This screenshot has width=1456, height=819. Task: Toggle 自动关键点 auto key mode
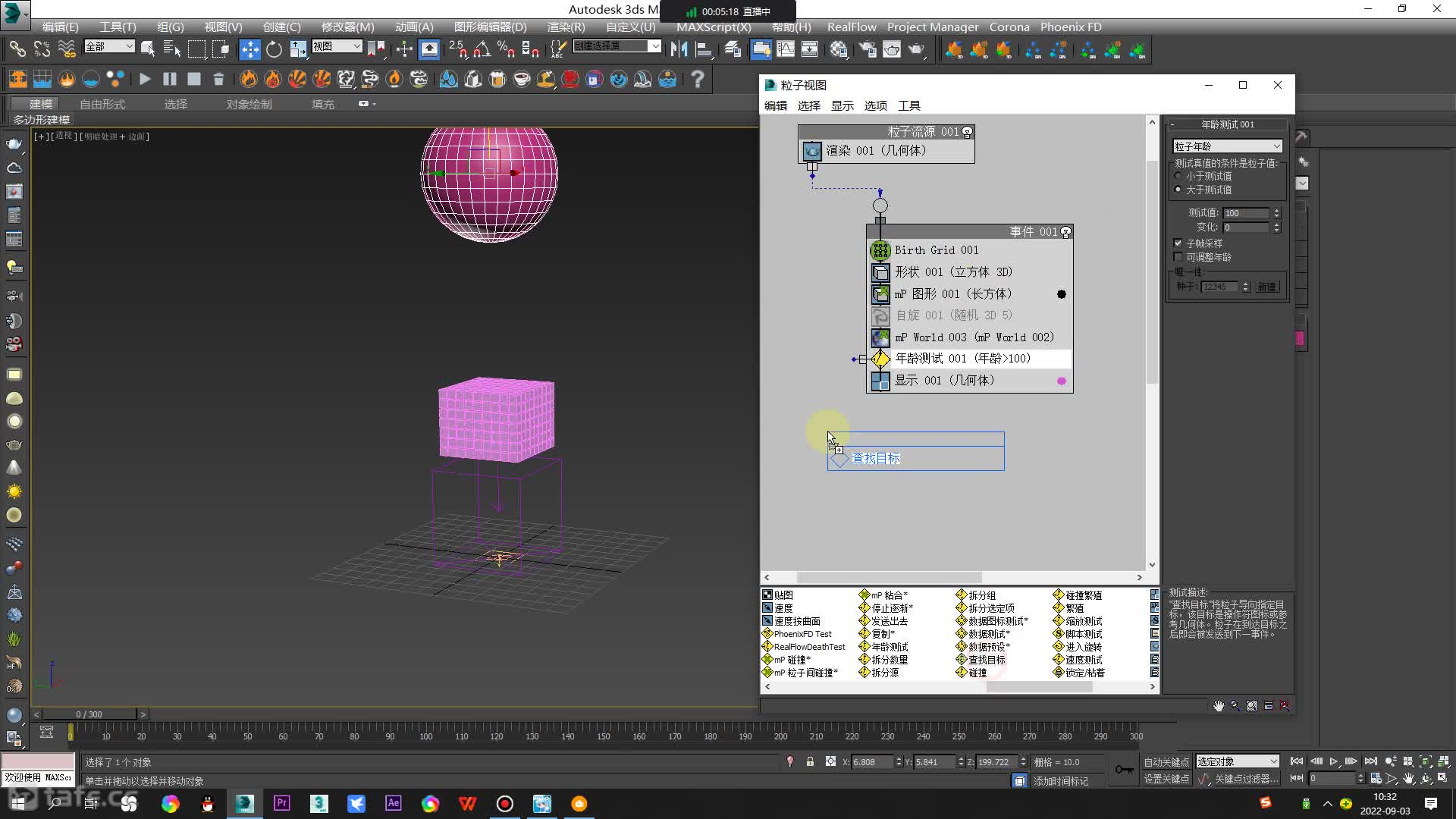coord(1166,762)
